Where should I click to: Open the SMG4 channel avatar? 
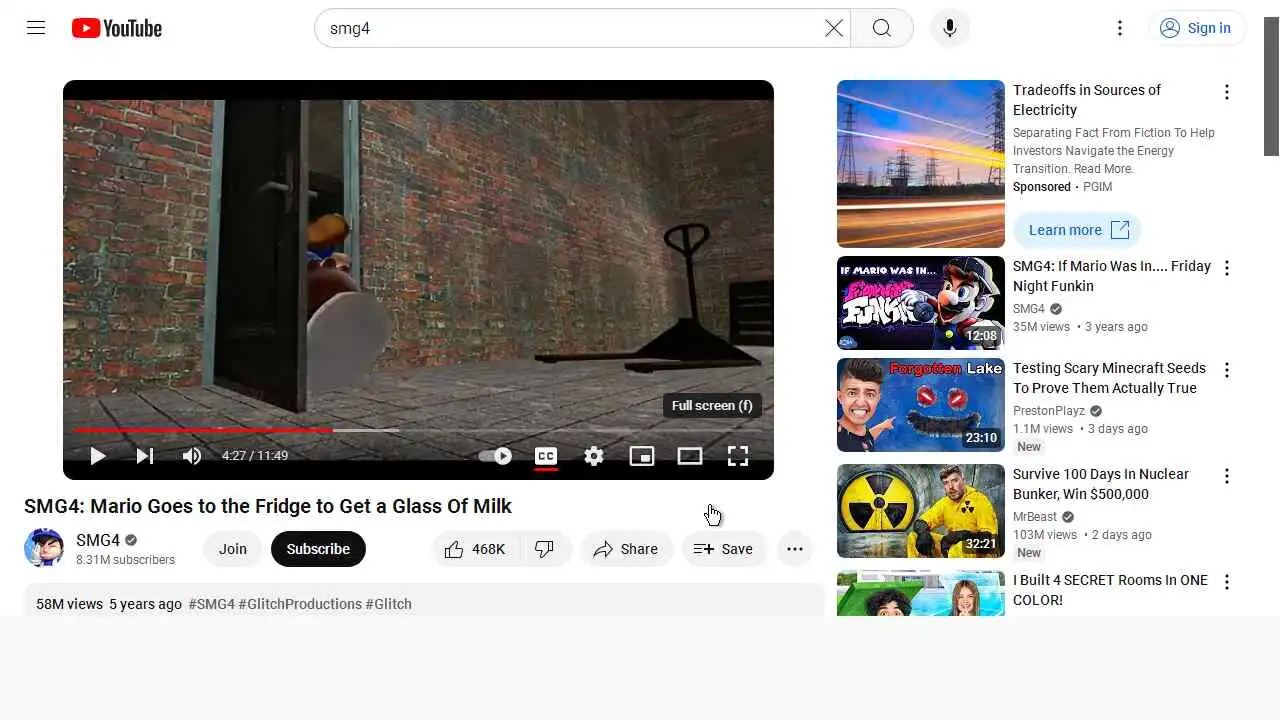(x=44, y=548)
